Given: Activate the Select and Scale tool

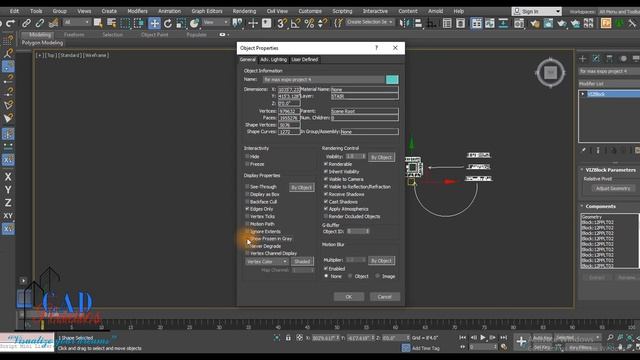Looking at the screenshot, I should [x=181, y=23].
